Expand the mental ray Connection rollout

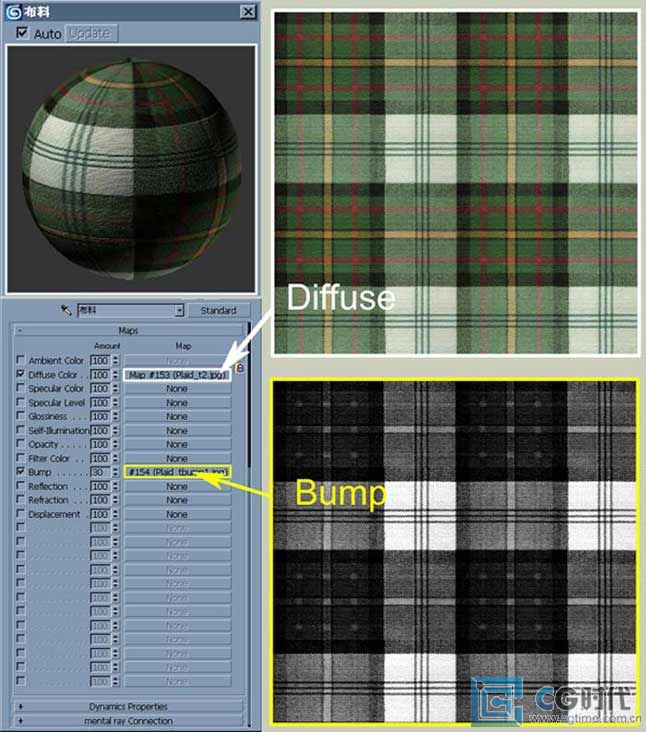point(128,721)
